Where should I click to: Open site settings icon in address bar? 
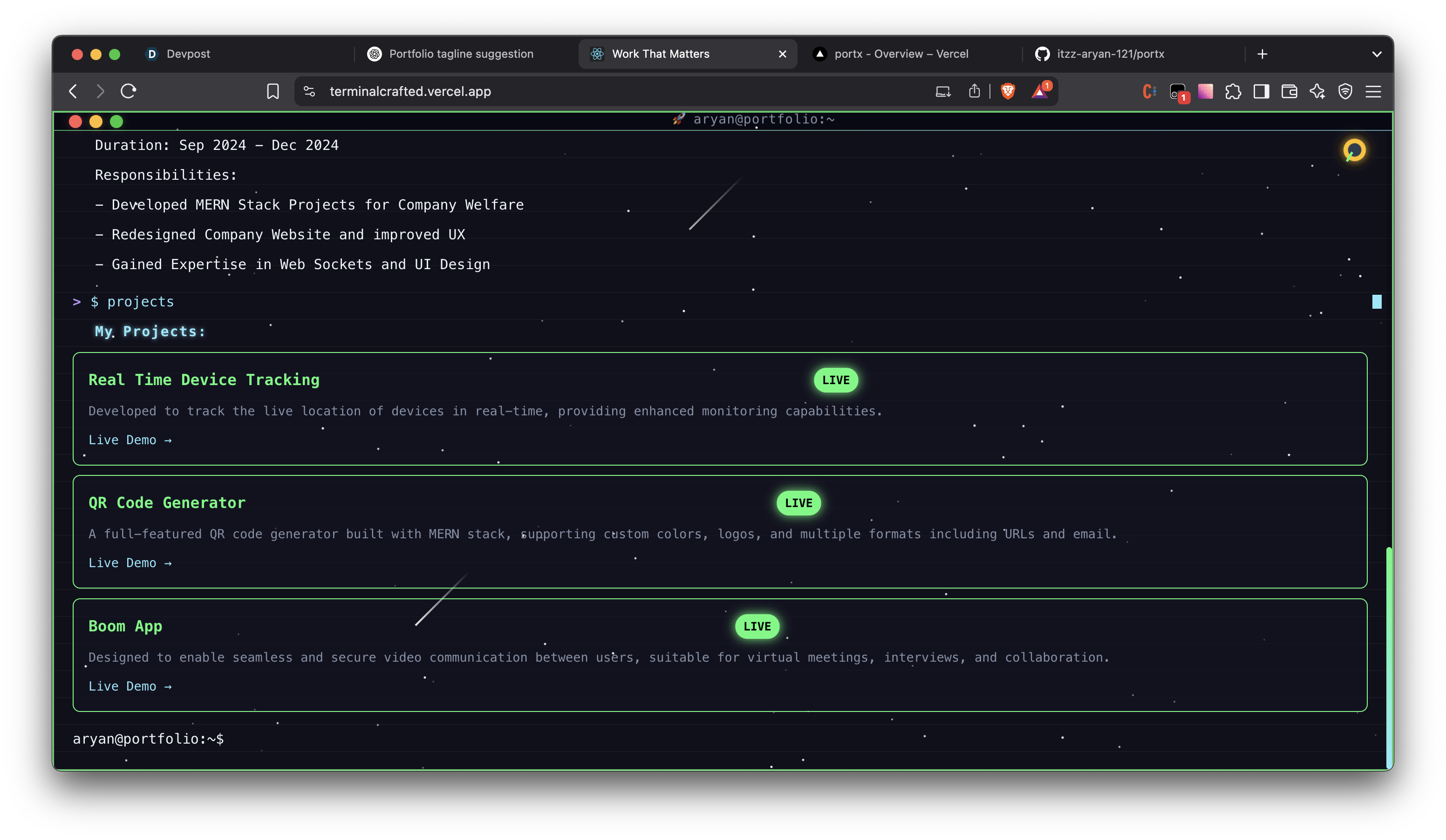(309, 91)
